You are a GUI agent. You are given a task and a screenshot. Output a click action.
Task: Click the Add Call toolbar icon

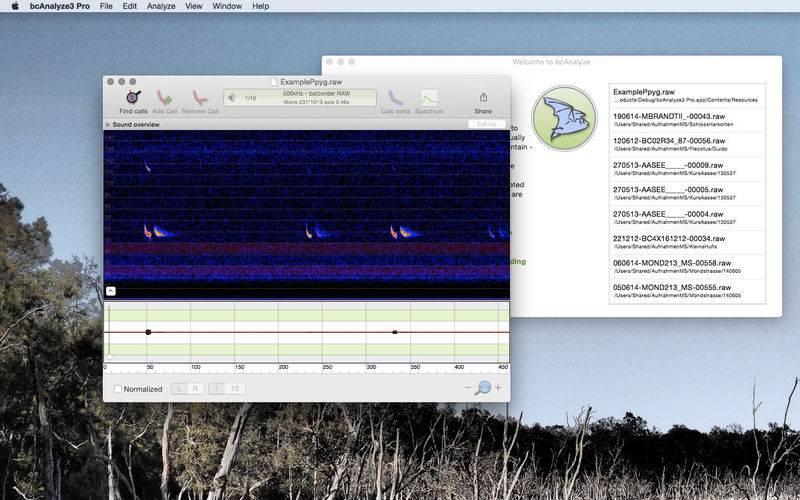coord(164,97)
